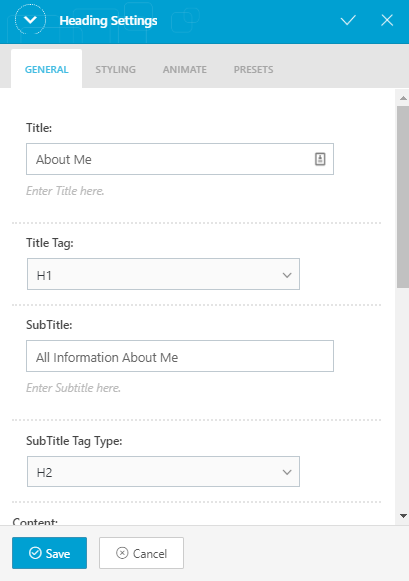Viewport: 409px width, 581px height.
Task: Click the Heading Settings header title
Action: point(108,21)
